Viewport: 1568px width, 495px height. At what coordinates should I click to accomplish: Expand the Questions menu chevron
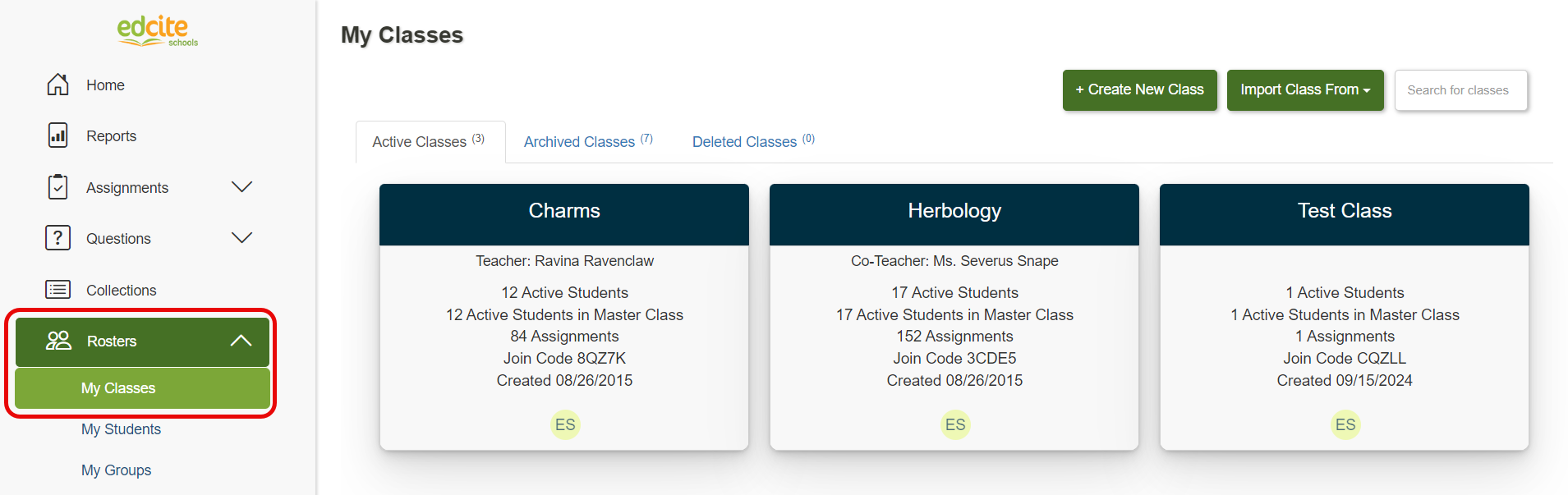241,238
